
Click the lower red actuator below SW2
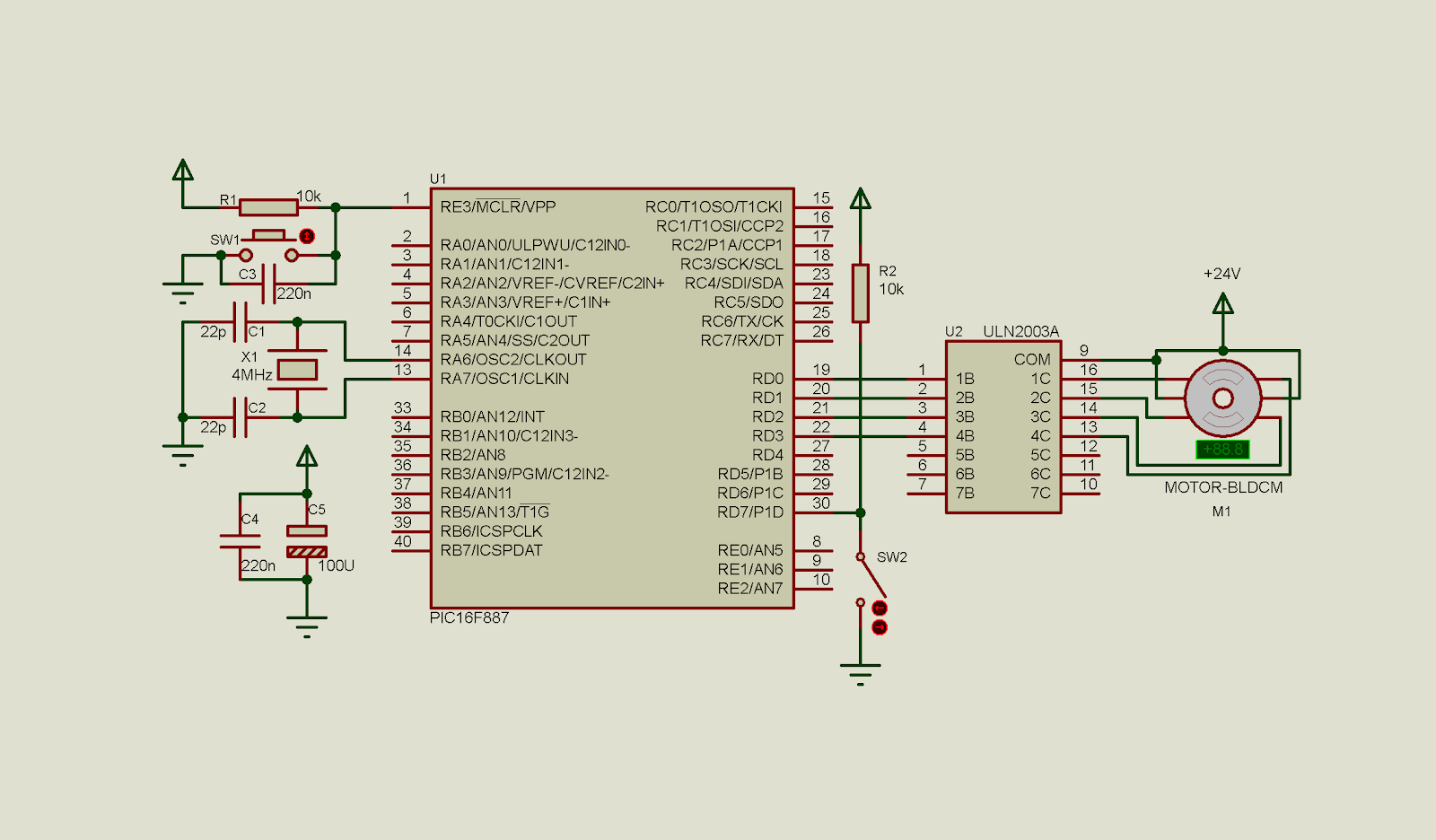pos(880,627)
